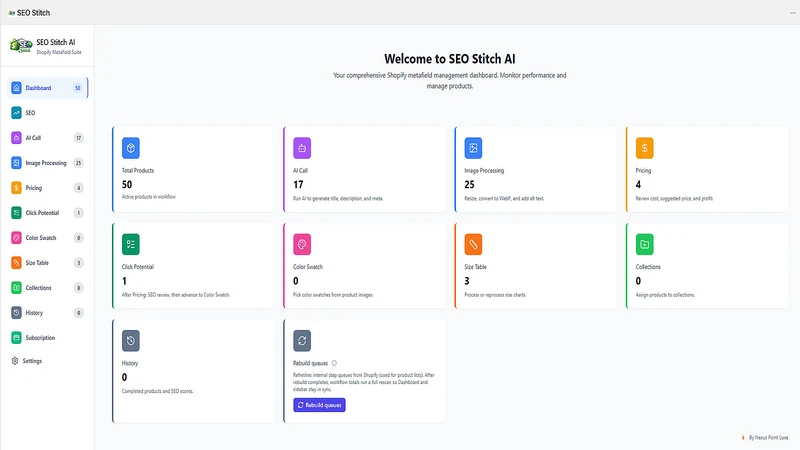
Task: Click the AI Call robot card icon
Action: (302, 148)
